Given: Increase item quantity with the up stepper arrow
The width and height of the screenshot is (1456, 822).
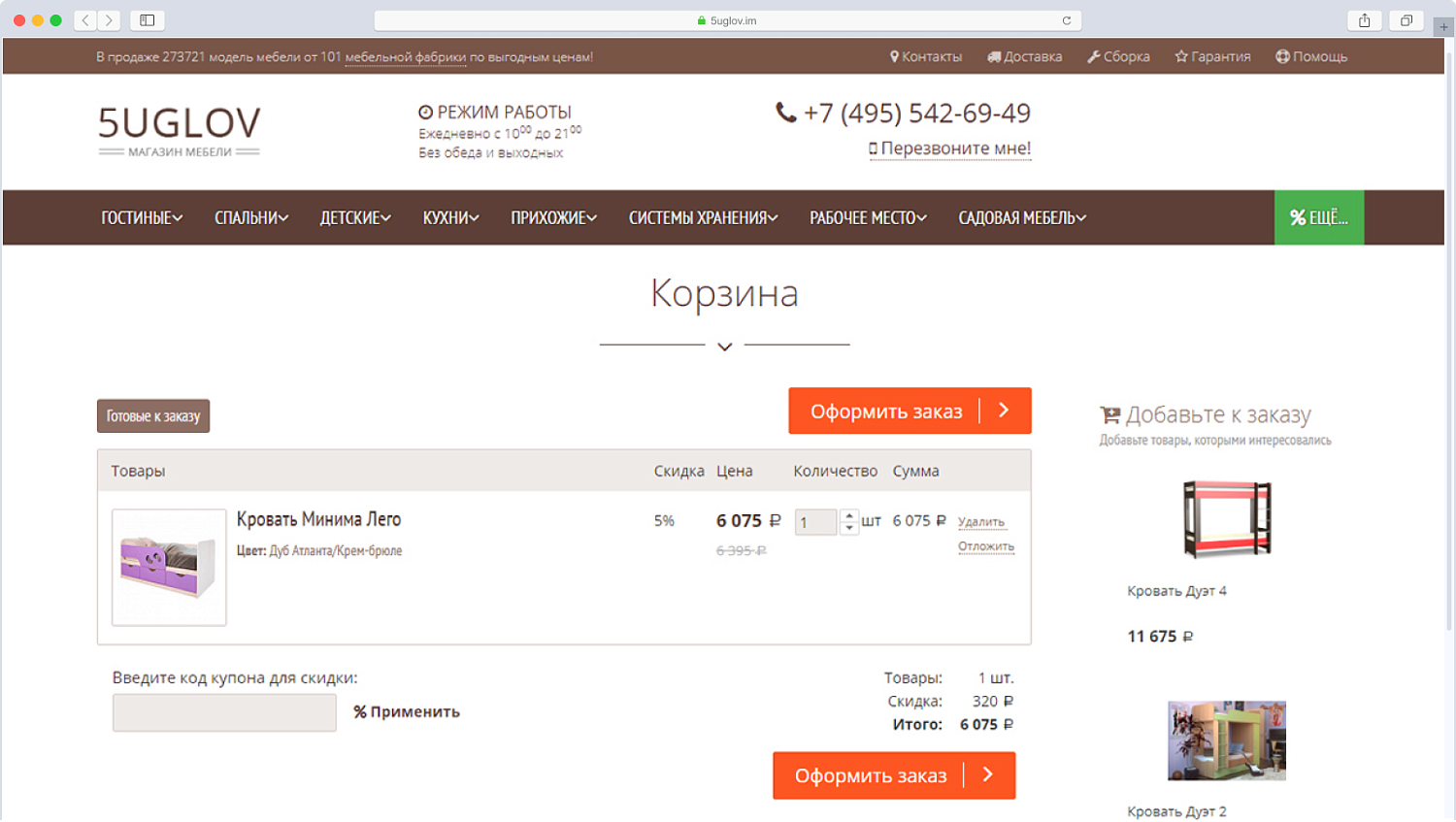Looking at the screenshot, I should point(849,515).
